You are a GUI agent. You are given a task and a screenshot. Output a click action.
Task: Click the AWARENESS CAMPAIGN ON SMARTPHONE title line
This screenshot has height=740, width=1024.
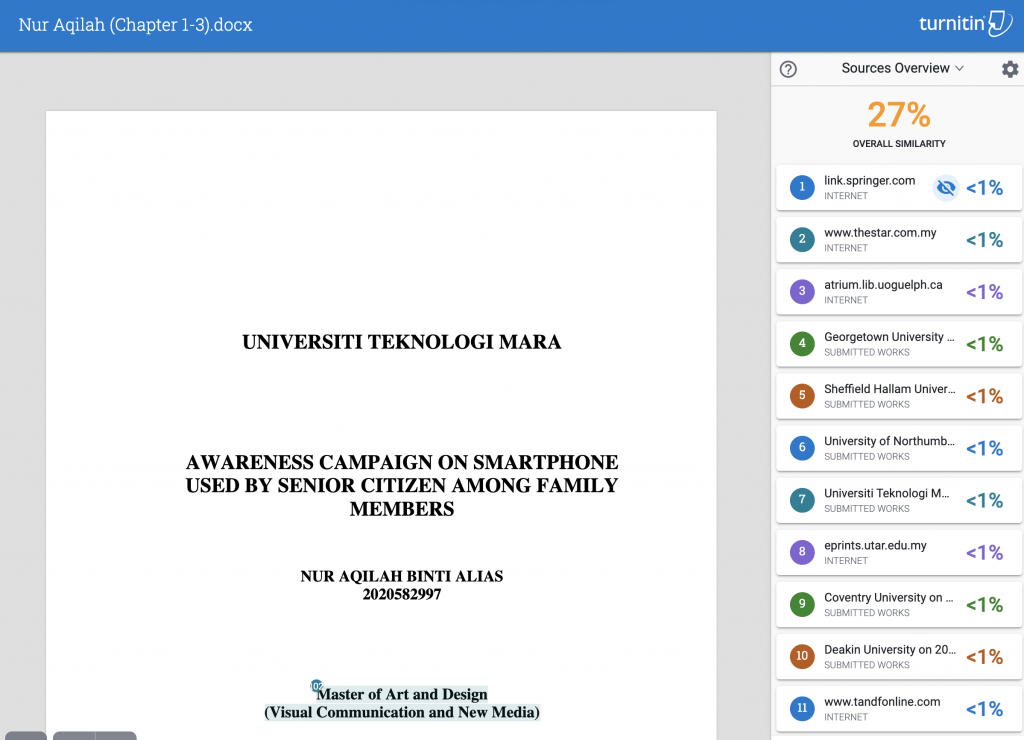(x=402, y=462)
